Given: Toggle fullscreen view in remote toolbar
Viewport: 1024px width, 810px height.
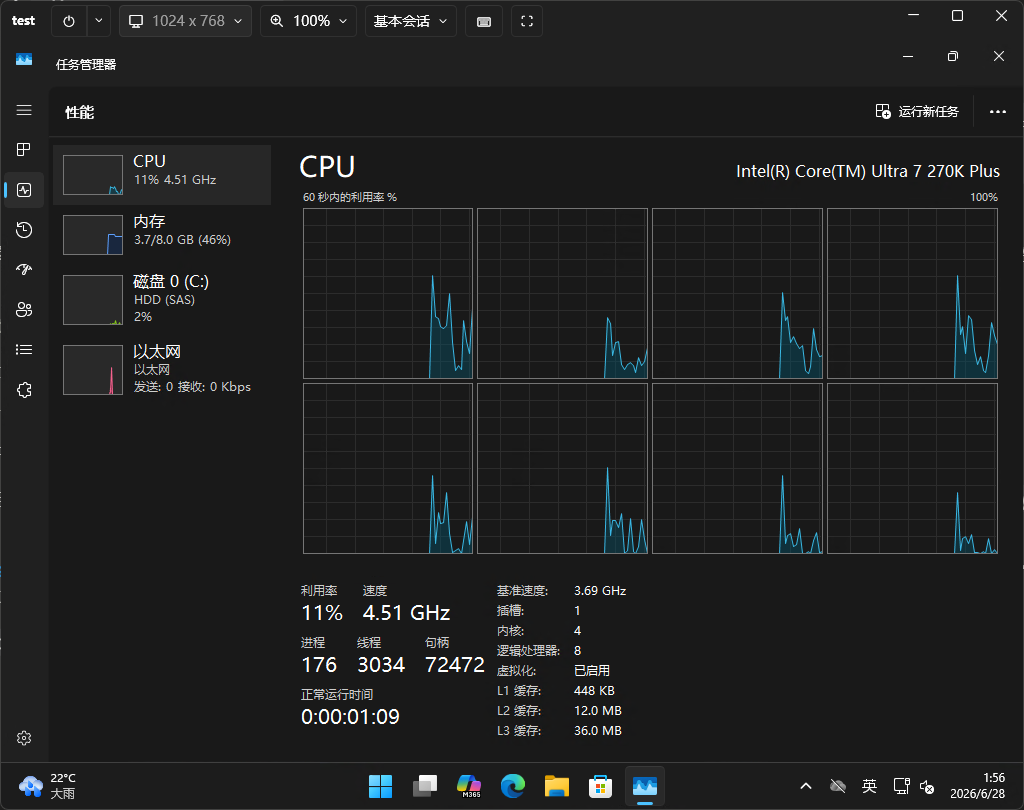Looking at the screenshot, I should click(527, 21).
